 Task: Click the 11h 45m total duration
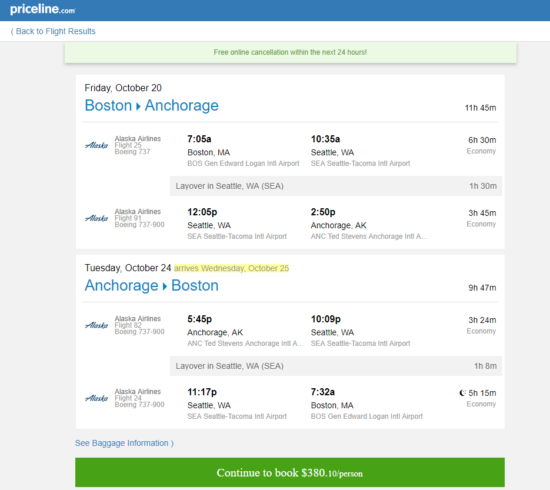click(481, 108)
